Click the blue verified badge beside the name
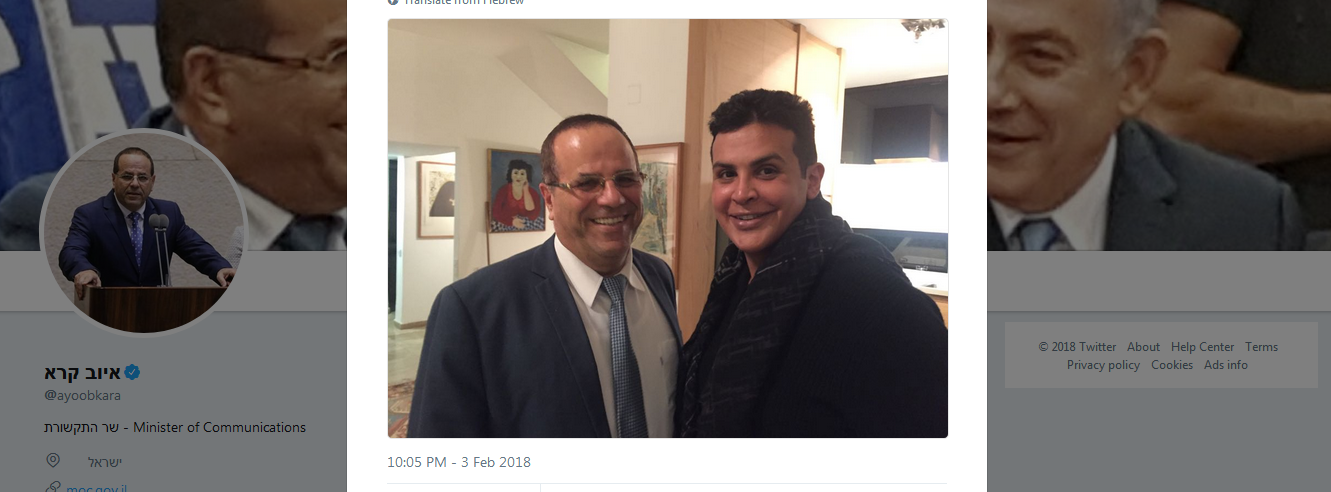Image resolution: width=1331 pixels, height=492 pixels. click(x=133, y=373)
